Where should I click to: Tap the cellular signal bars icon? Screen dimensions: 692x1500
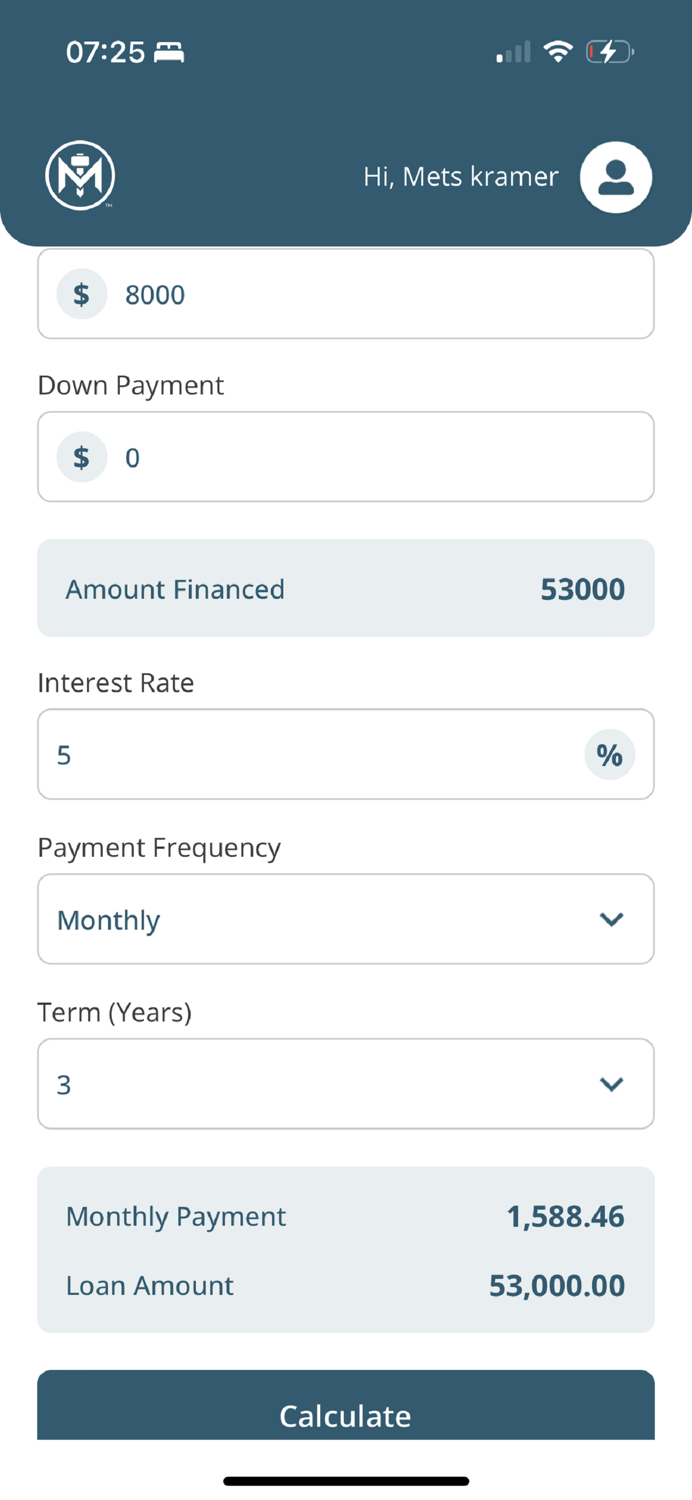513,52
